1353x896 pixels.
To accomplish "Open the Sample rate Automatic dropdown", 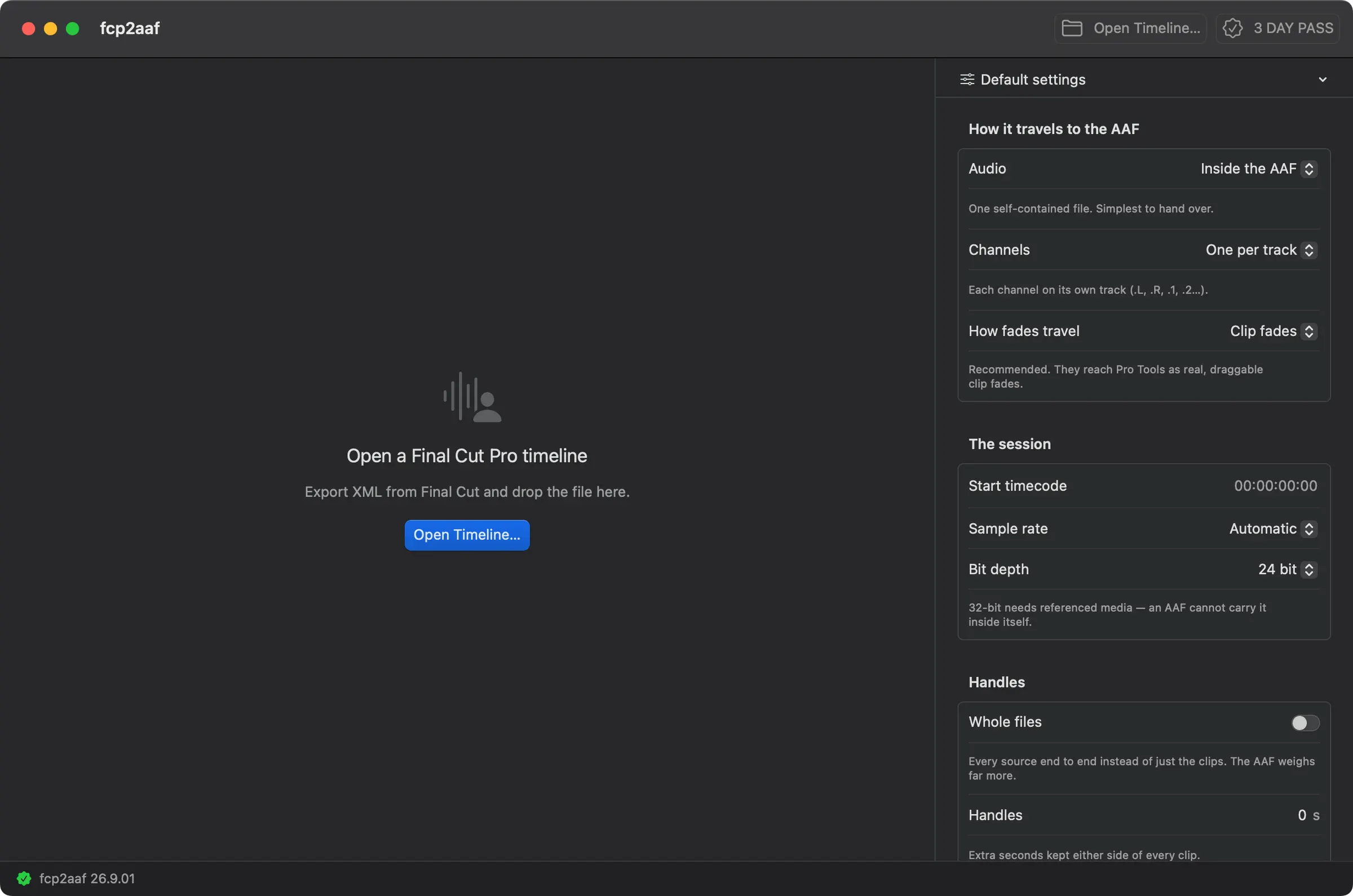I will (x=1274, y=529).
